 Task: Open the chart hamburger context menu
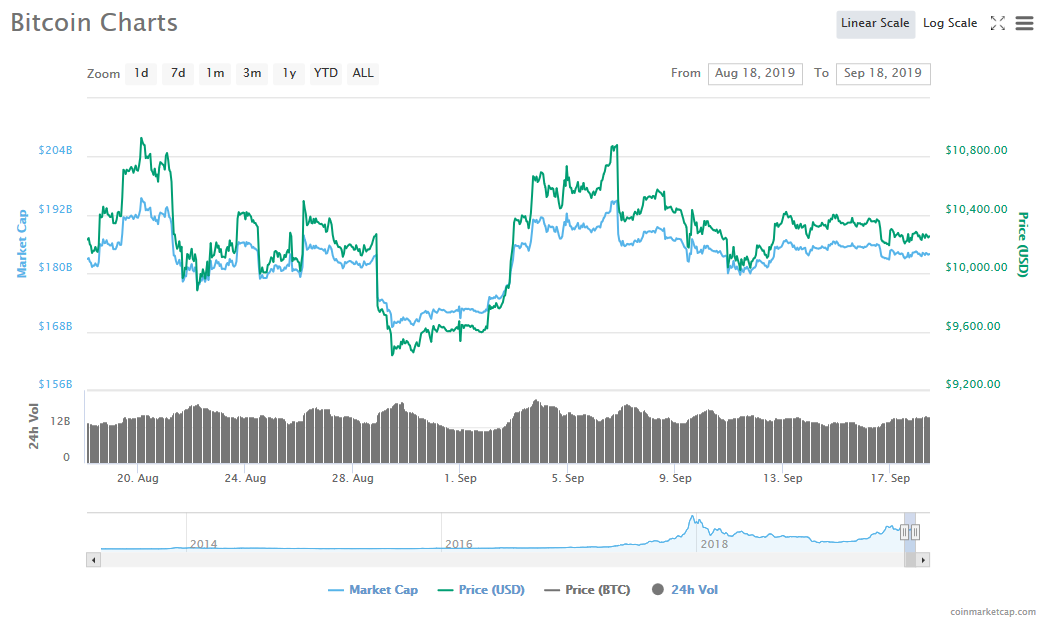point(1024,23)
